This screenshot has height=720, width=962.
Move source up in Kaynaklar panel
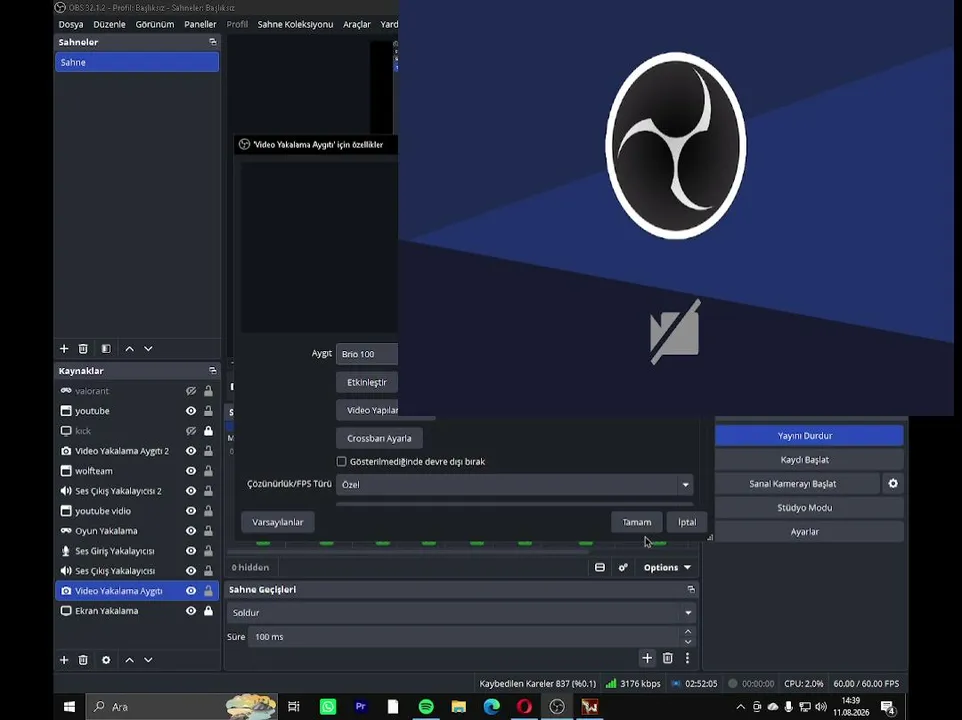click(129, 660)
